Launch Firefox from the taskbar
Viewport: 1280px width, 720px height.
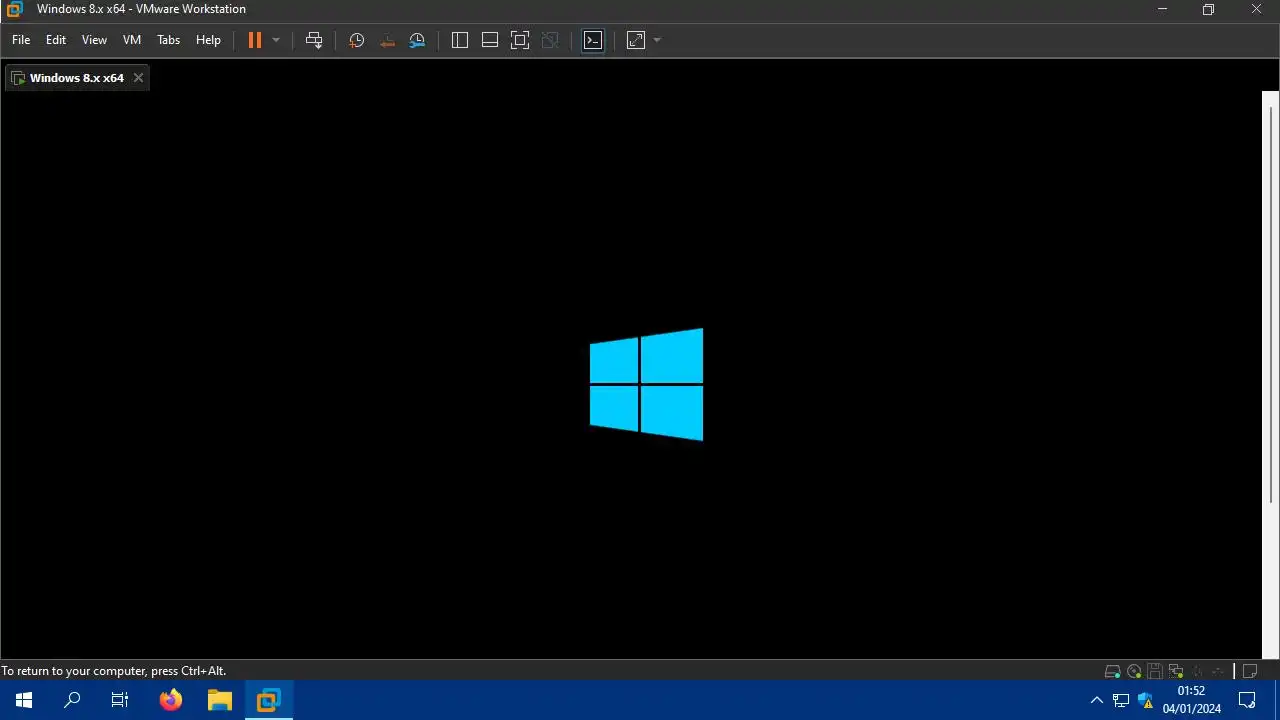pos(171,700)
